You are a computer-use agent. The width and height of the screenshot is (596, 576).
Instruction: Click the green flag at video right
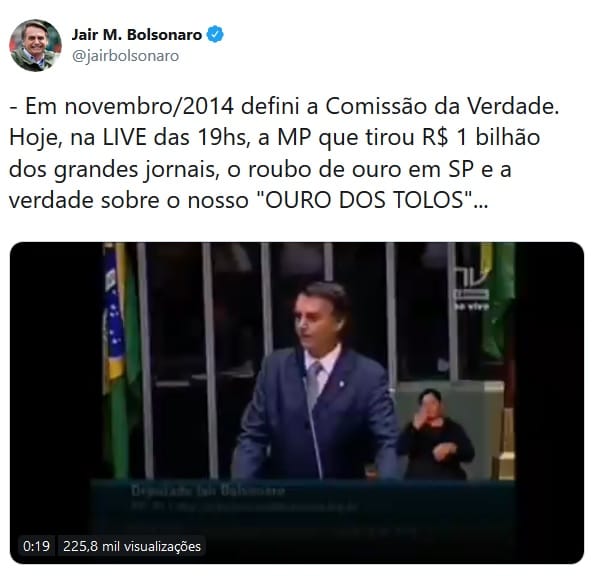coord(498,300)
